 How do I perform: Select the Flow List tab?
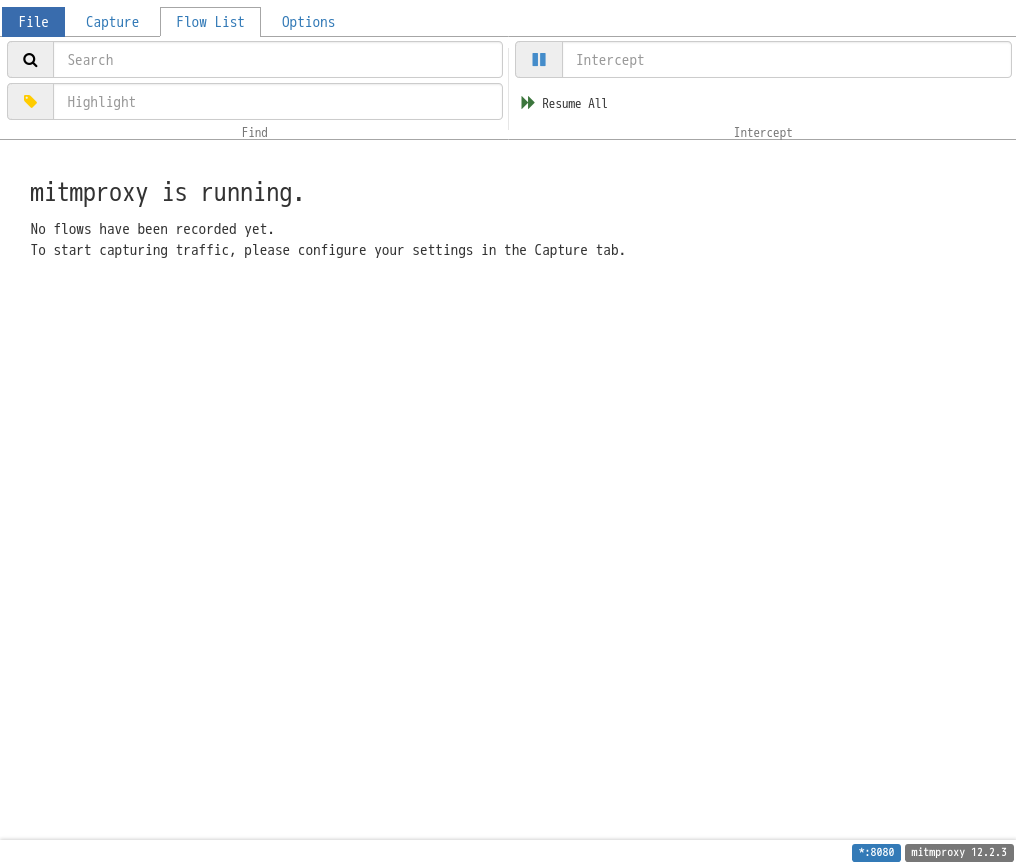click(211, 22)
